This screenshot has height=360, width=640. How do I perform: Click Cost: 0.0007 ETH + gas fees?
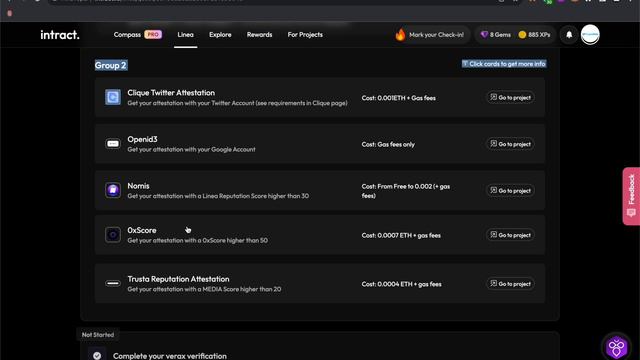click(x=401, y=236)
